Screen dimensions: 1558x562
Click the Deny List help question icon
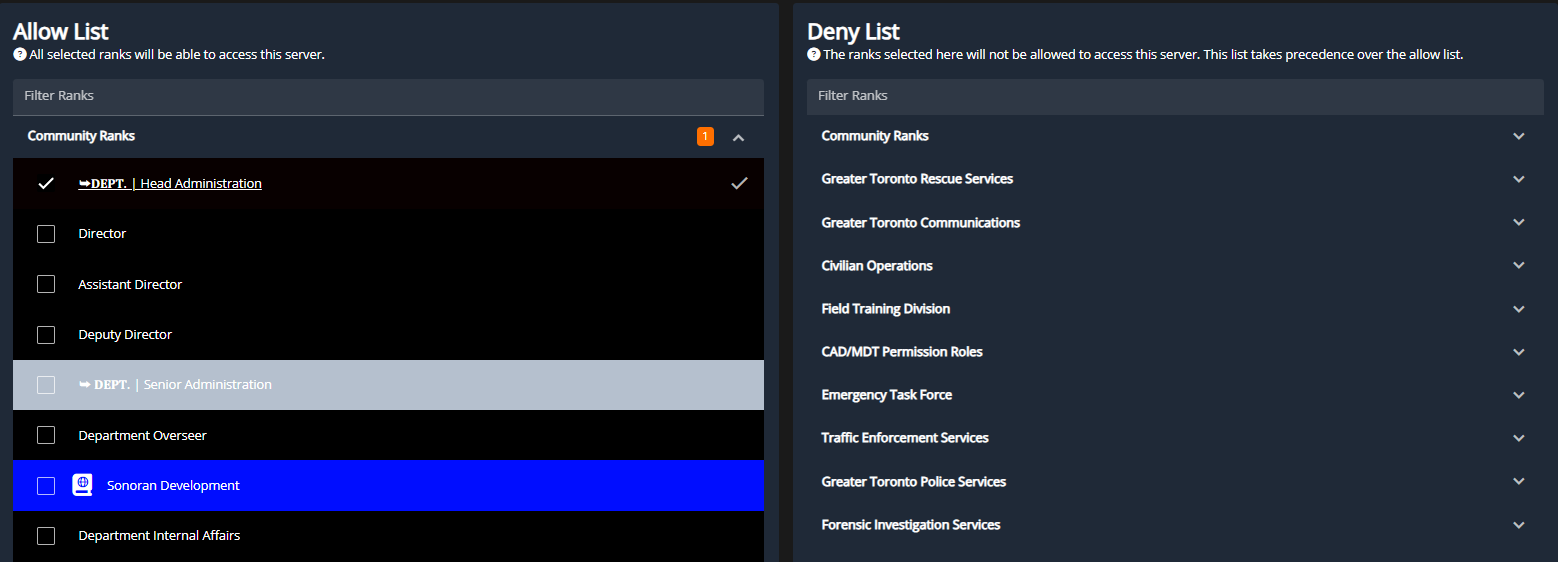(813, 55)
